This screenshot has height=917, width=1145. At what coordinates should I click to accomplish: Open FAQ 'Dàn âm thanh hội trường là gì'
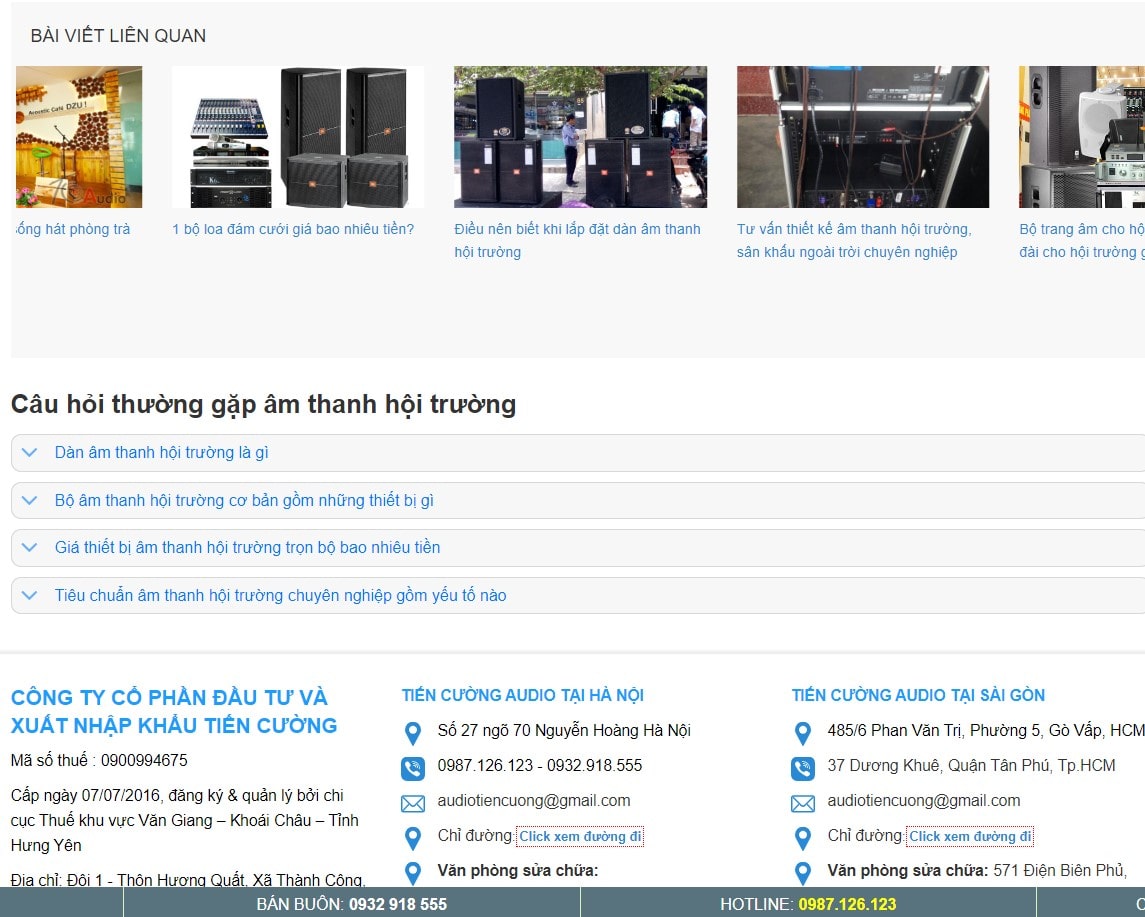pos(161,453)
